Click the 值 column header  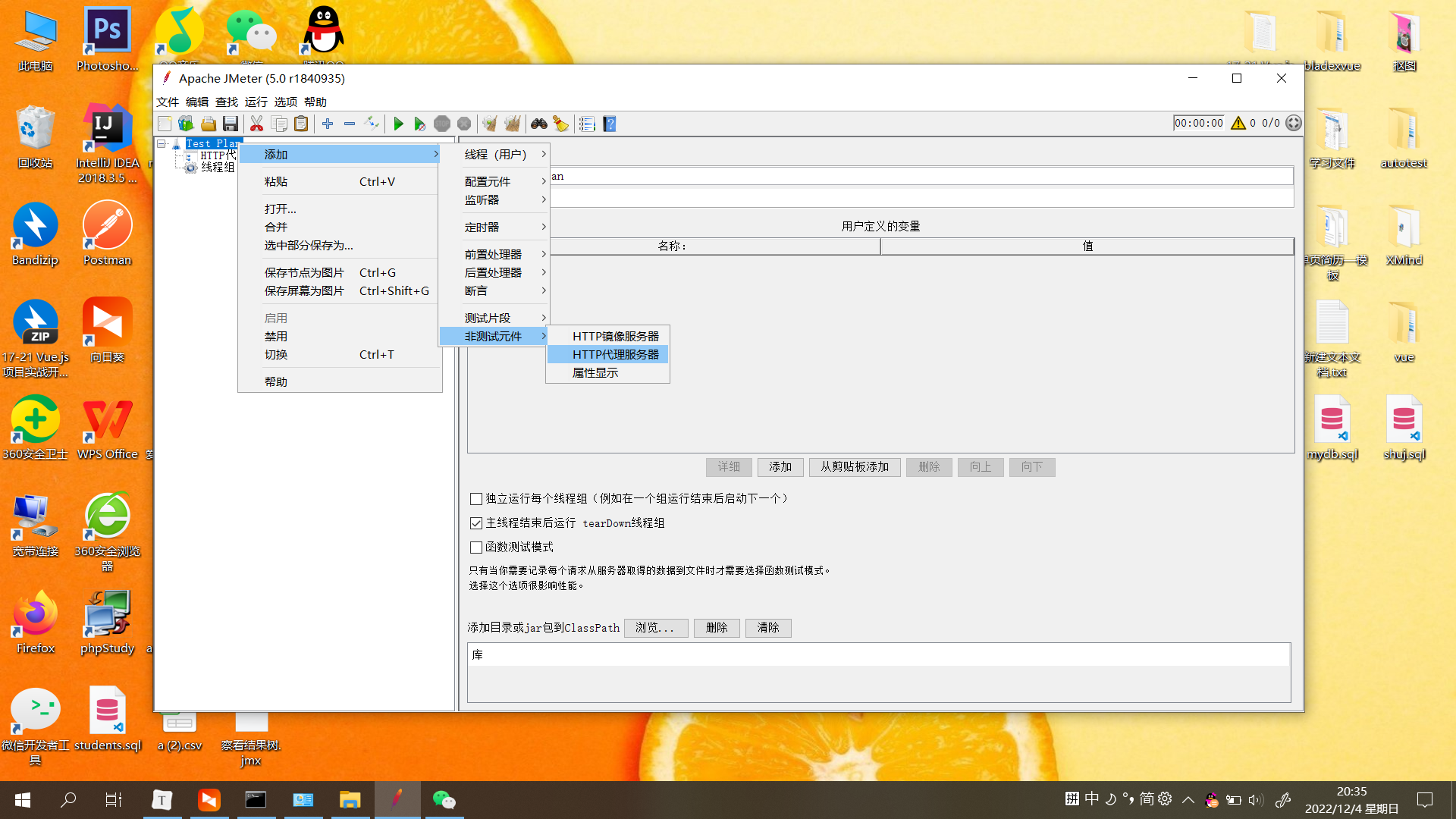pos(1087,246)
